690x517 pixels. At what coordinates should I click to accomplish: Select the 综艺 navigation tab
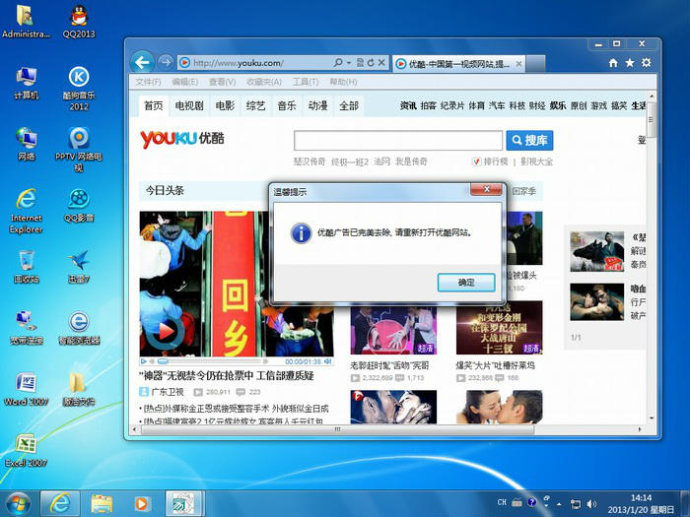[x=256, y=106]
